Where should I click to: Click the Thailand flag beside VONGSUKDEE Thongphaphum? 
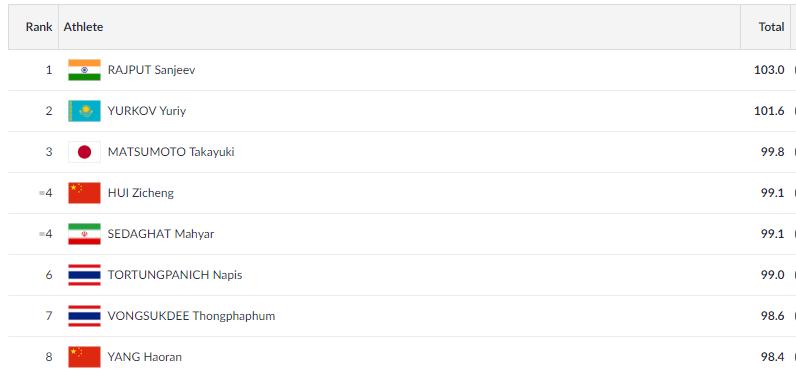click(x=84, y=316)
